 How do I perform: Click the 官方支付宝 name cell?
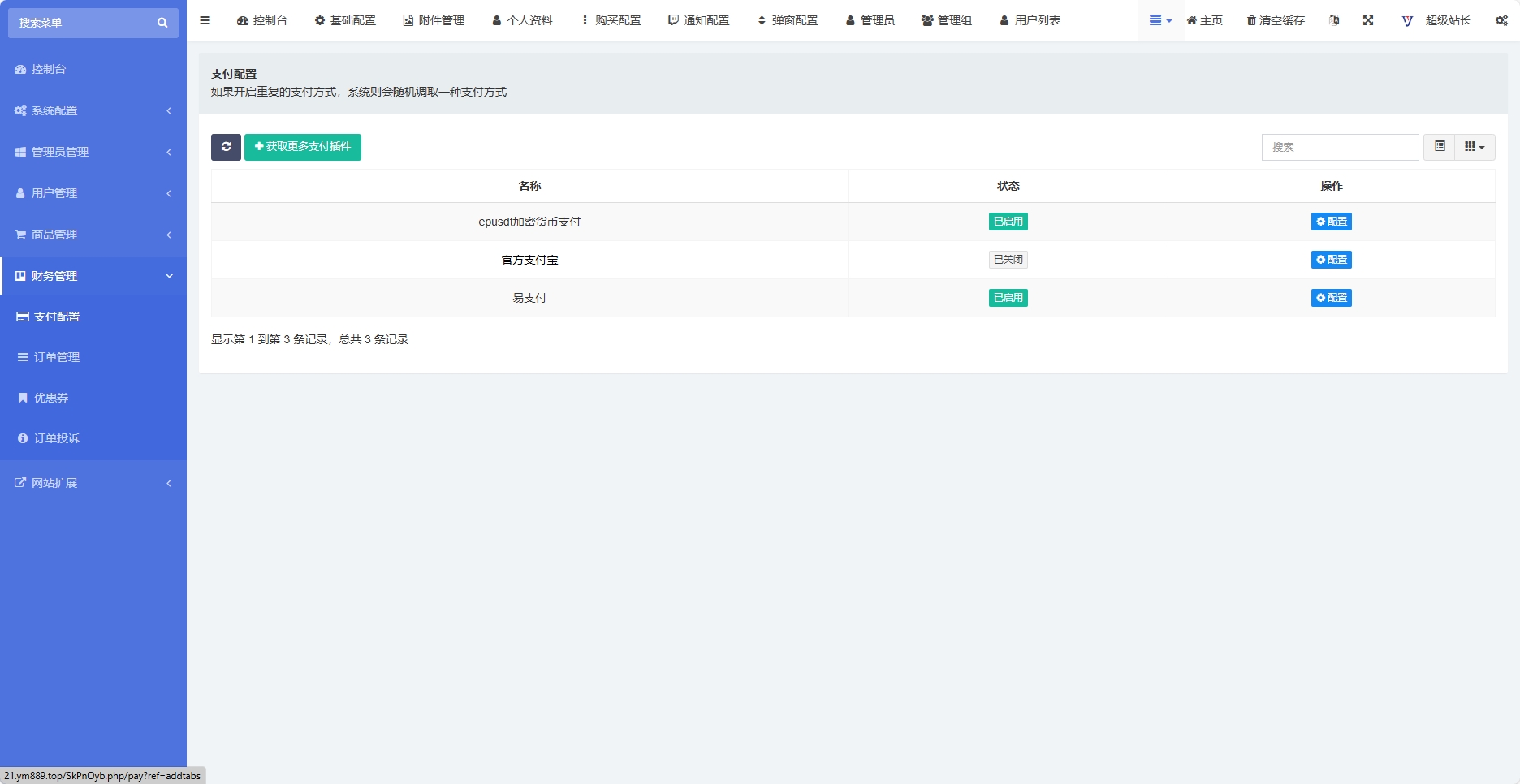(529, 260)
